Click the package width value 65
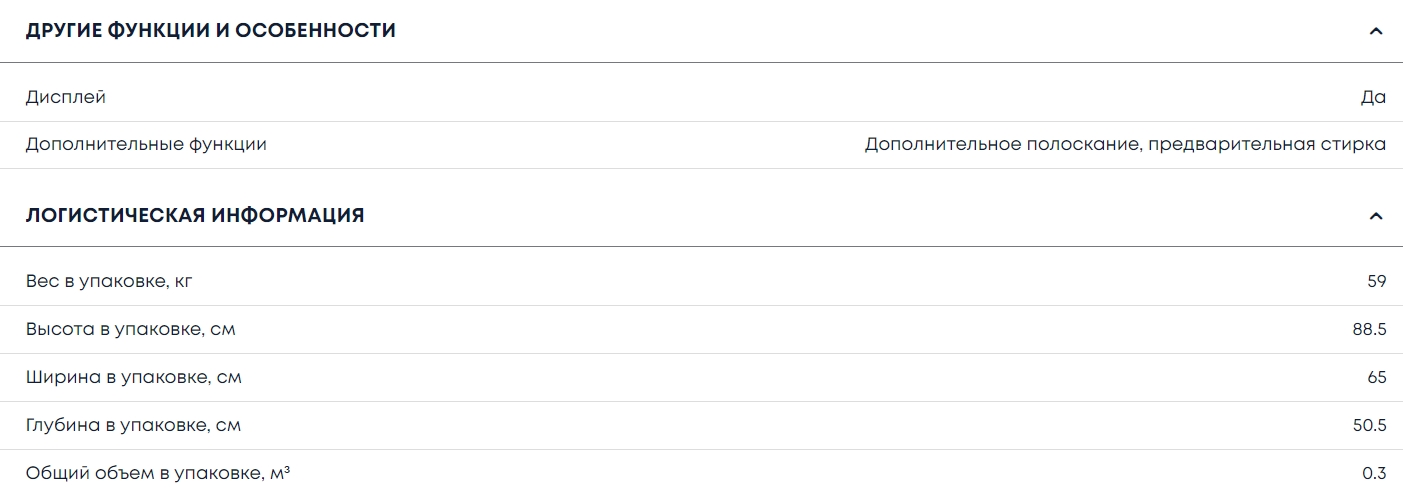Image resolution: width=1403 pixels, height=488 pixels. tap(1376, 377)
